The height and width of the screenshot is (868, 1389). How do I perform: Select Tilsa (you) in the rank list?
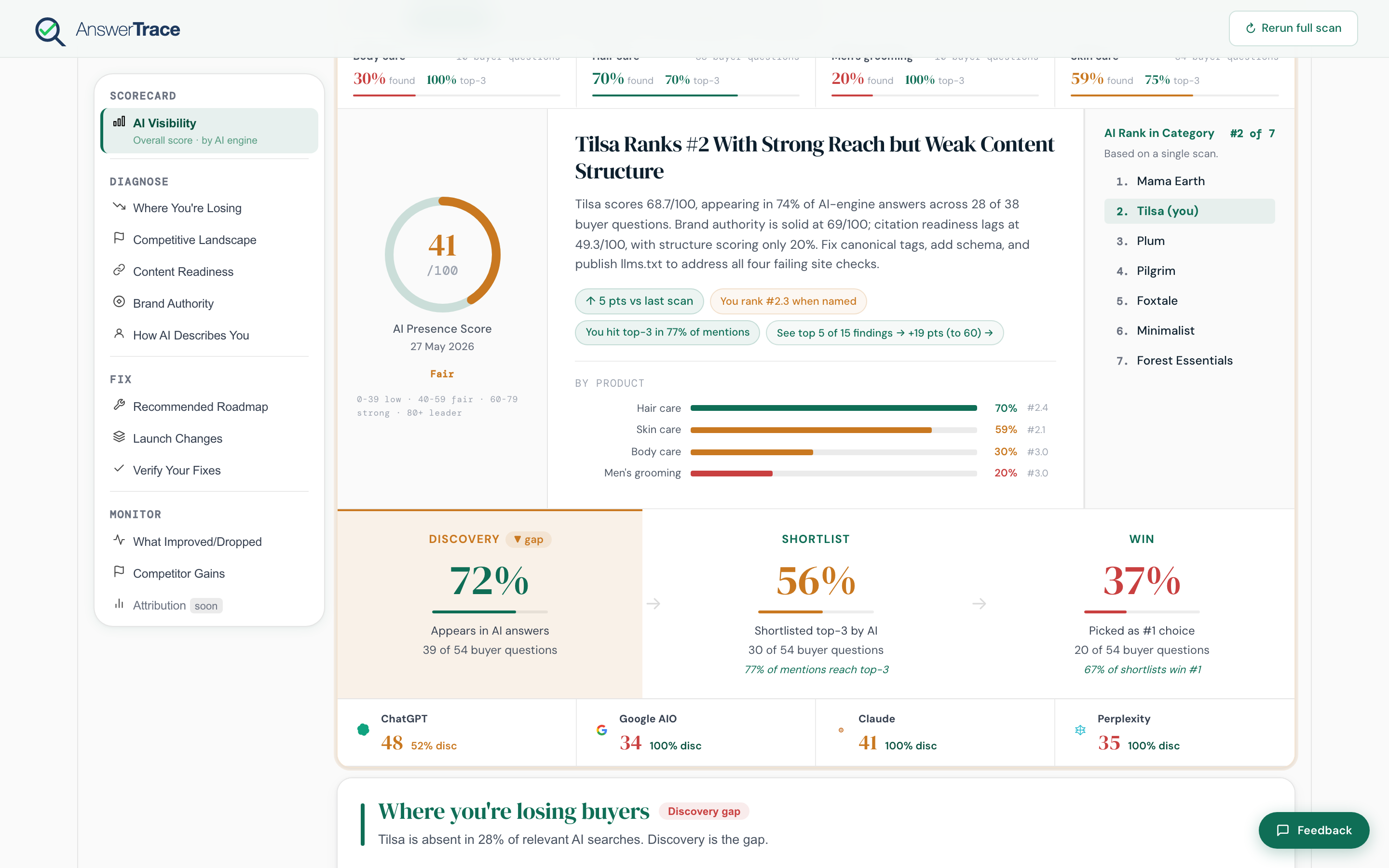click(1189, 211)
